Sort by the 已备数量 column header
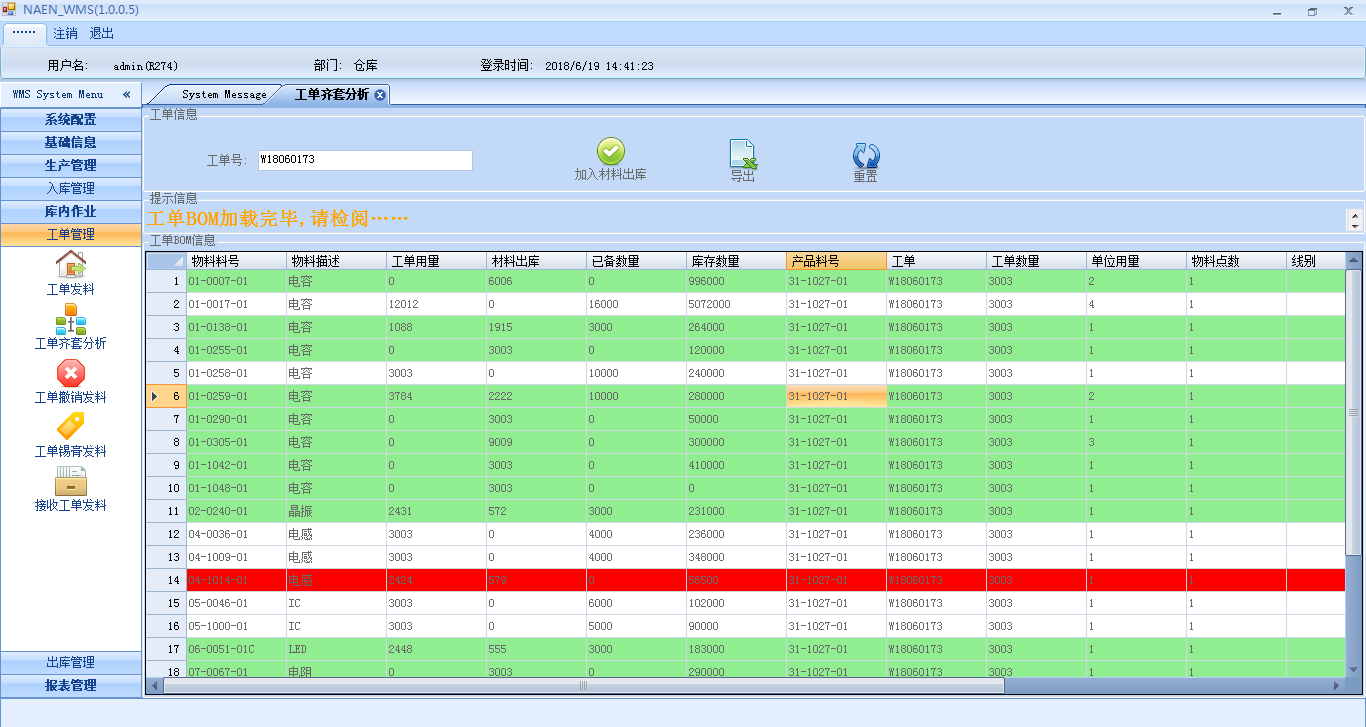The height and width of the screenshot is (727, 1366). click(636, 261)
